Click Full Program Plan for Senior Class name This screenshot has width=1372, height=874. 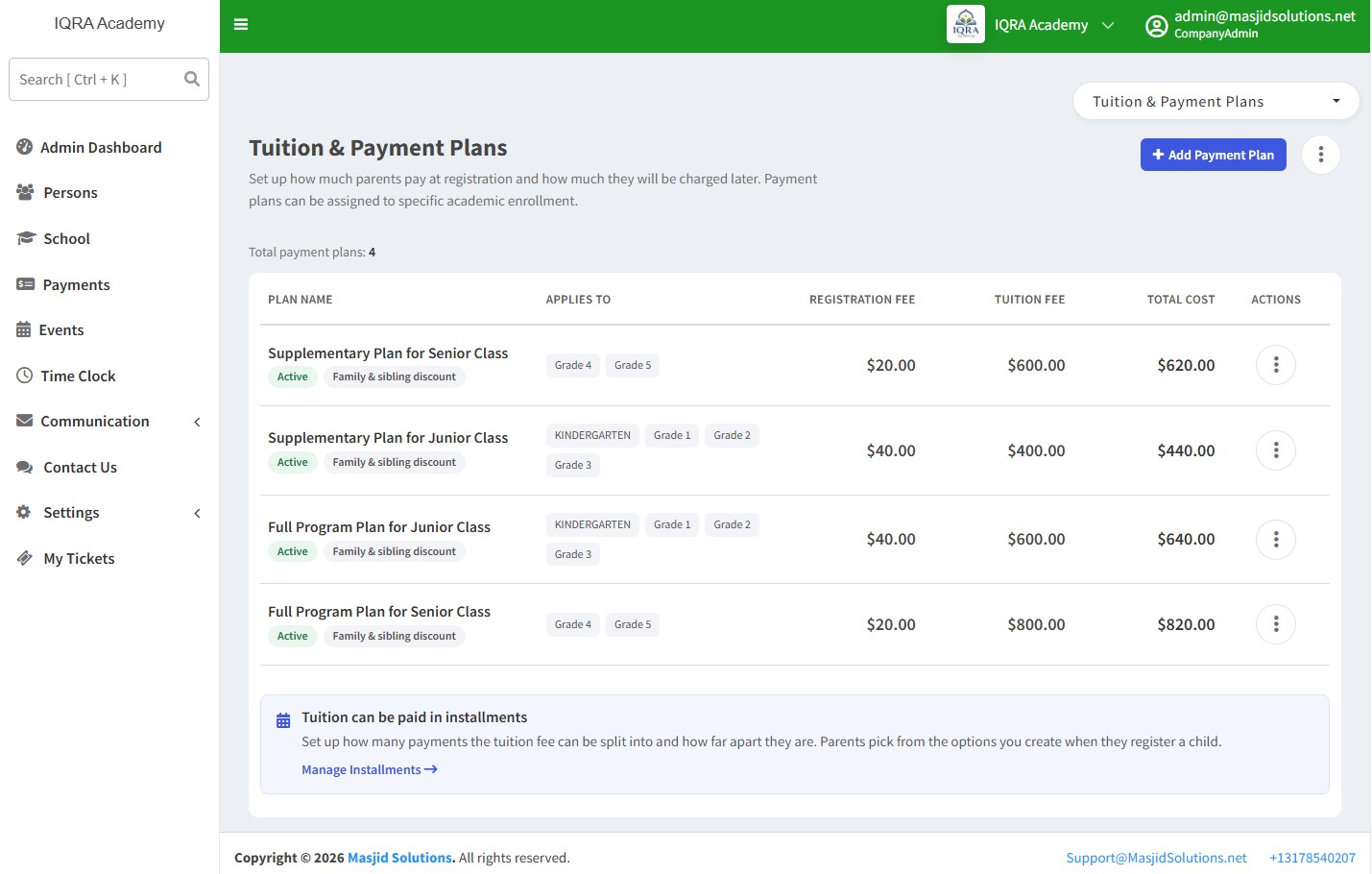point(379,612)
